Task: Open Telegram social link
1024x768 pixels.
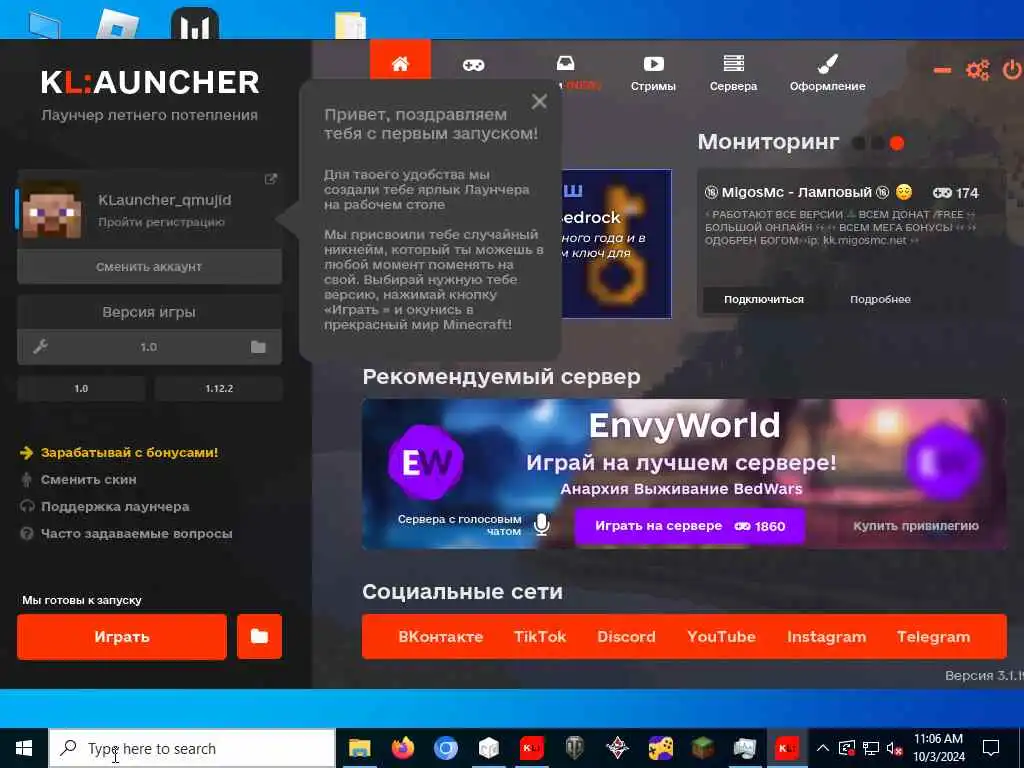Action: [x=933, y=637]
